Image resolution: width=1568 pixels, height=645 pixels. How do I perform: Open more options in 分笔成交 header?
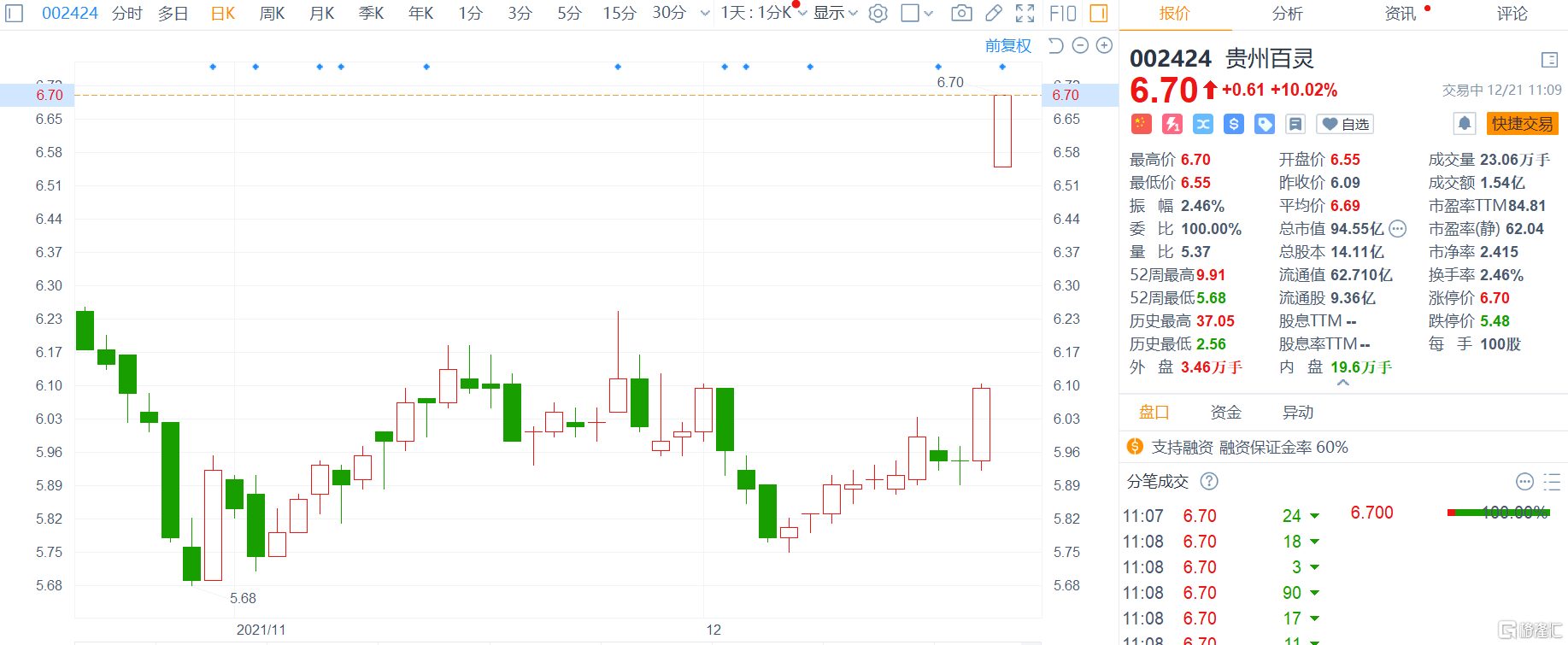(1524, 481)
